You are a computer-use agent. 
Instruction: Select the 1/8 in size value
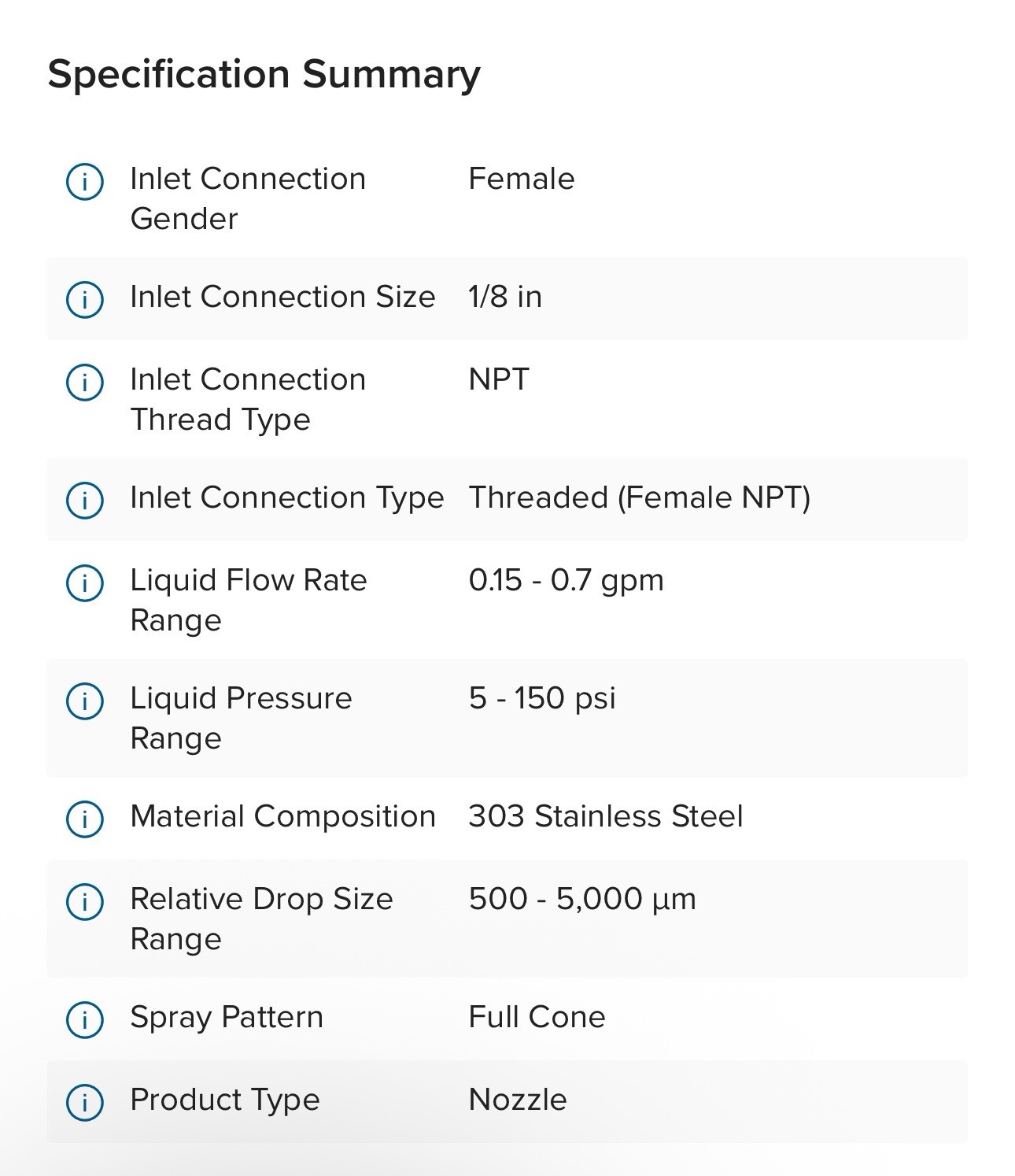click(x=505, y=297)
